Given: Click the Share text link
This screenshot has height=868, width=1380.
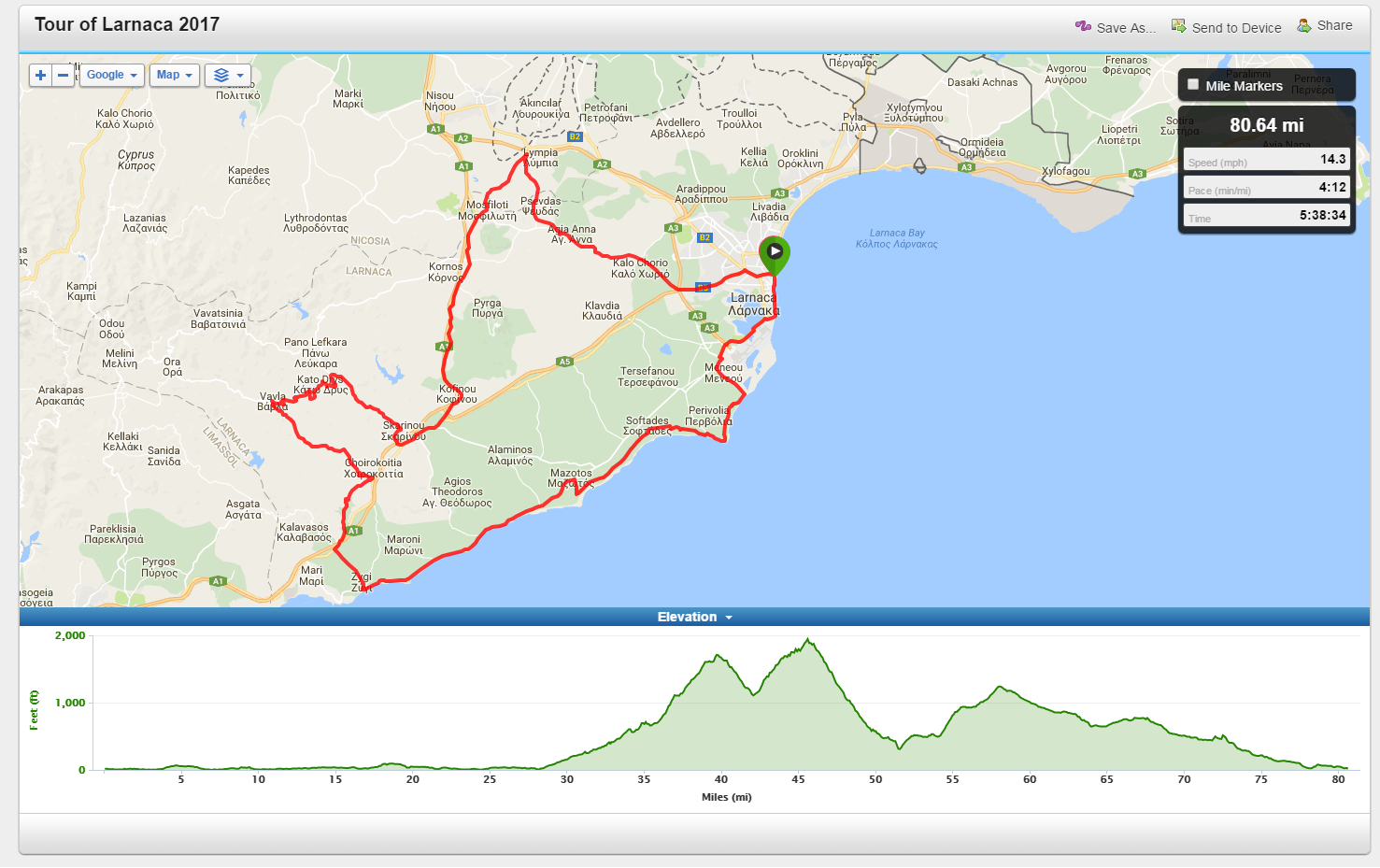Looking at the screenshot, I should (1334, 26).
